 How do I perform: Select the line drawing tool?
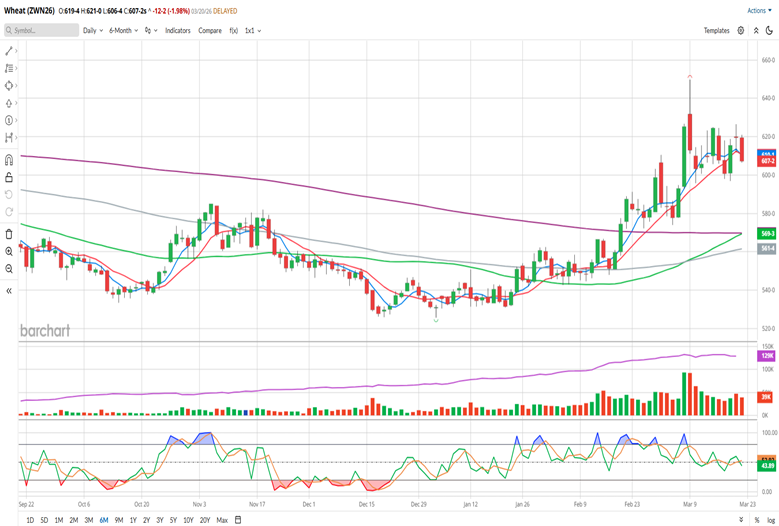coord(9,51)
